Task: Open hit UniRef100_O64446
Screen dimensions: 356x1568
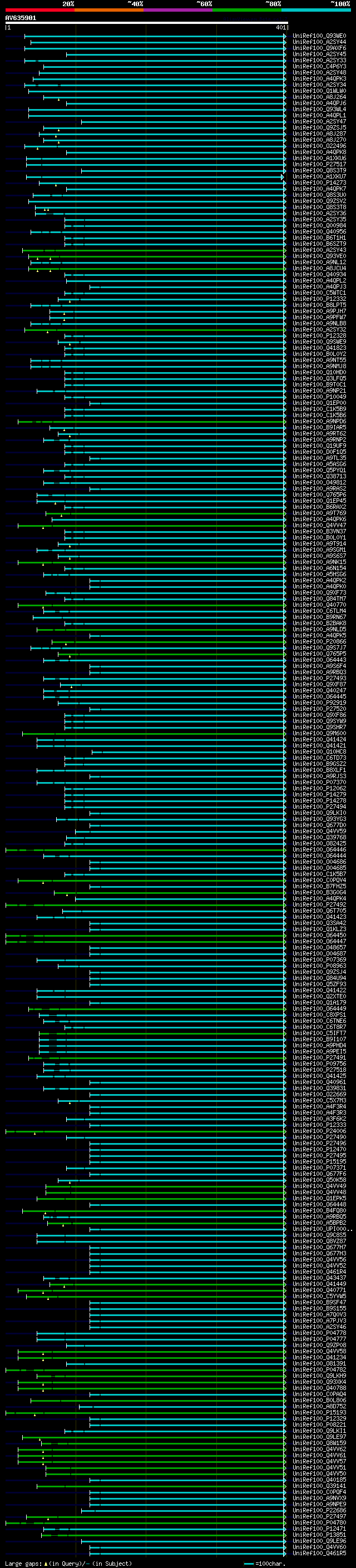Action: (319, 850)
